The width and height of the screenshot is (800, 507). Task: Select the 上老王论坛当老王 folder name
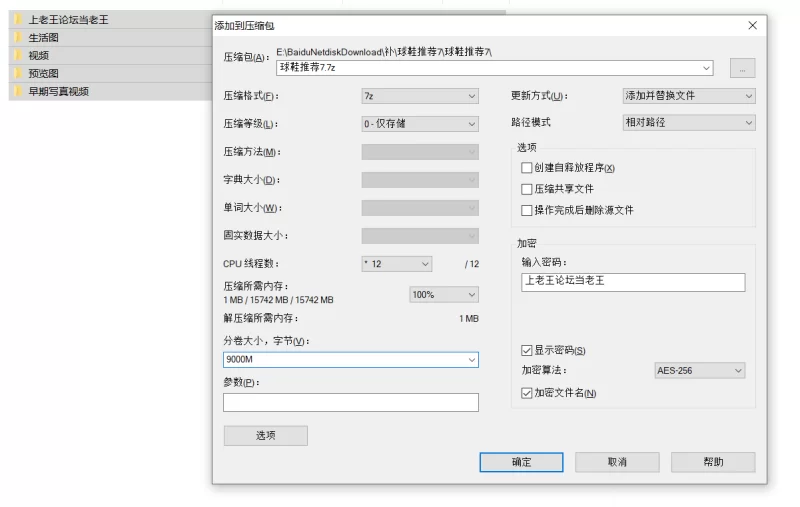[68, 20]
